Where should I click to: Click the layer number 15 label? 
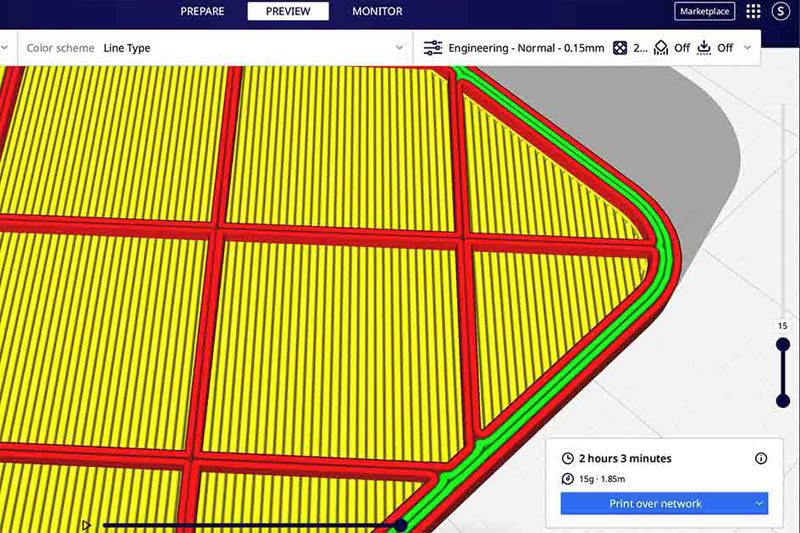tap(783, 325)
